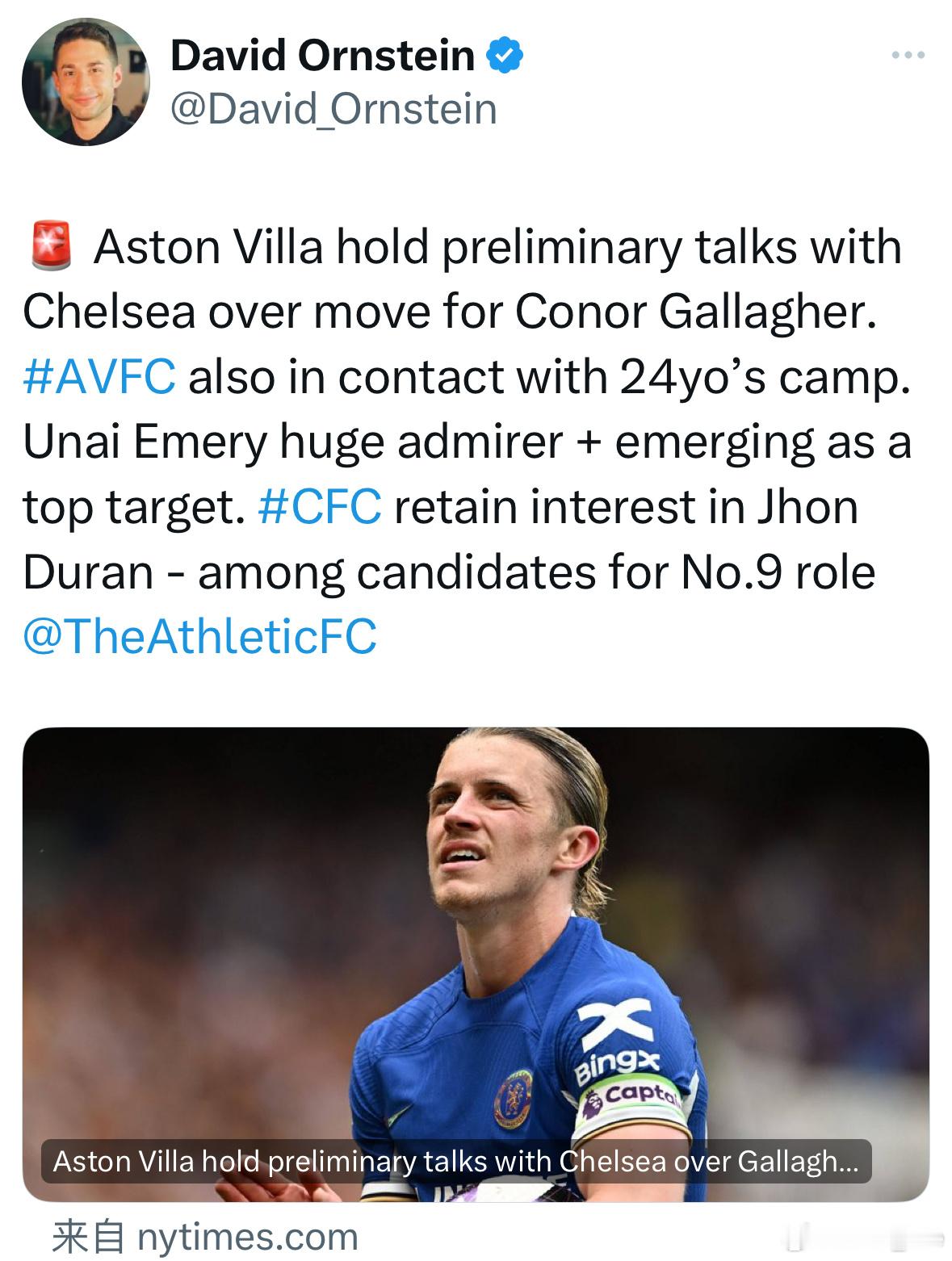Open the Conor Gallagher article image card
The height and width of the screenshot is (1261, 952).
pos(476,965)
